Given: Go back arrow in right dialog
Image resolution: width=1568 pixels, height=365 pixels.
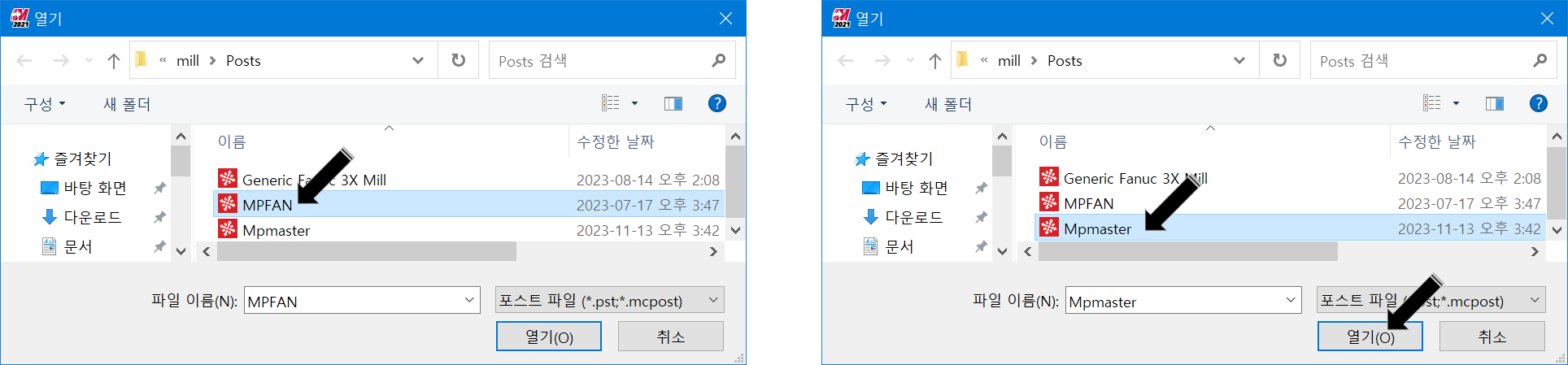Looking at the screenshot, I should tap(846, 61).
